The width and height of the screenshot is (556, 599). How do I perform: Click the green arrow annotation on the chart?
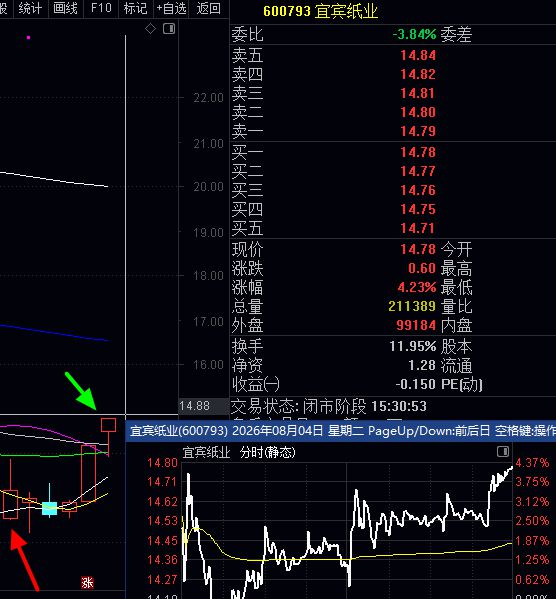coord(80,390)
